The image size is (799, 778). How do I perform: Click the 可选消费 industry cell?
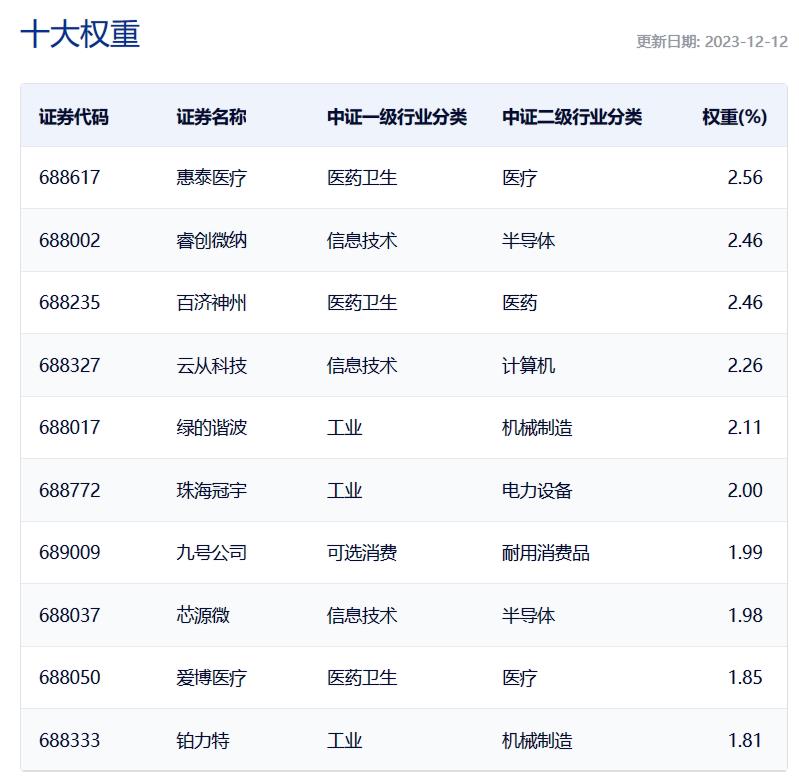click(x=362, y=552)
